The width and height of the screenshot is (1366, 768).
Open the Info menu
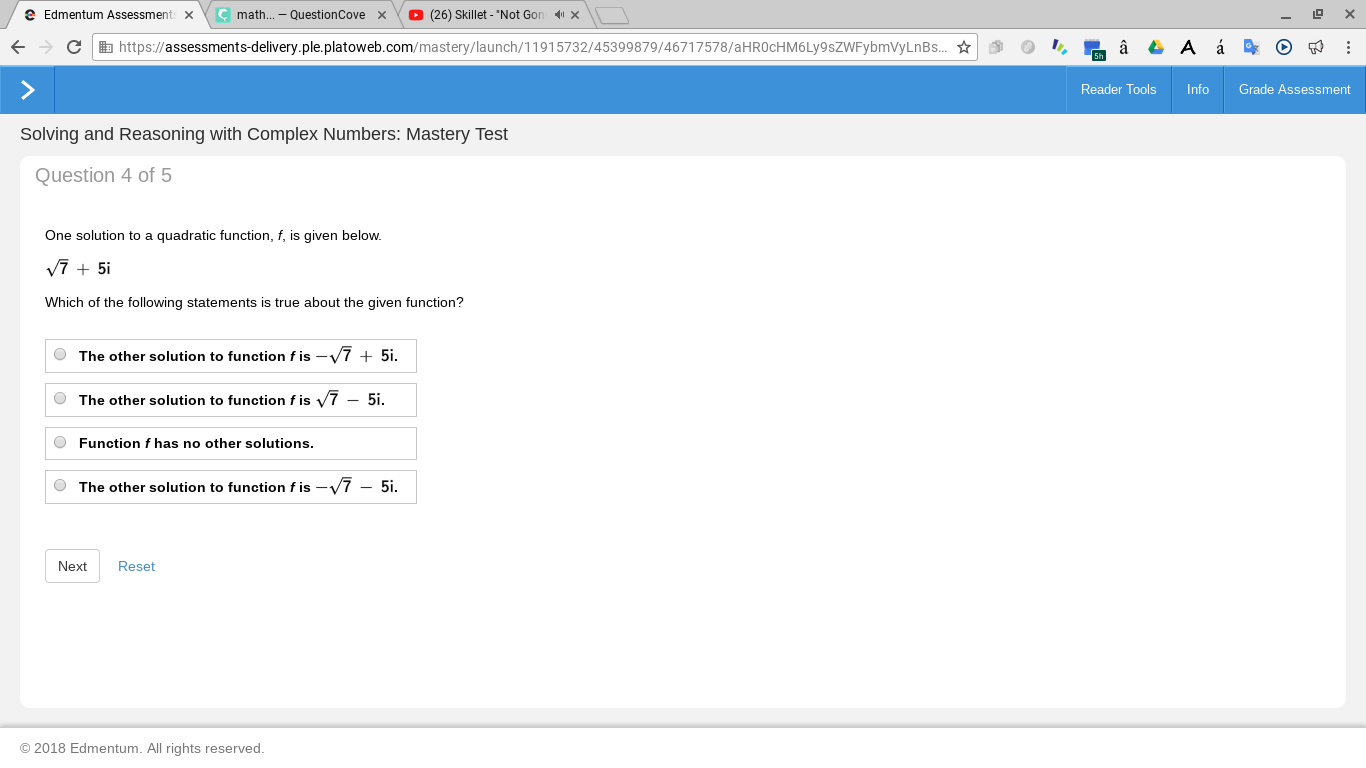click(1197, 90)
